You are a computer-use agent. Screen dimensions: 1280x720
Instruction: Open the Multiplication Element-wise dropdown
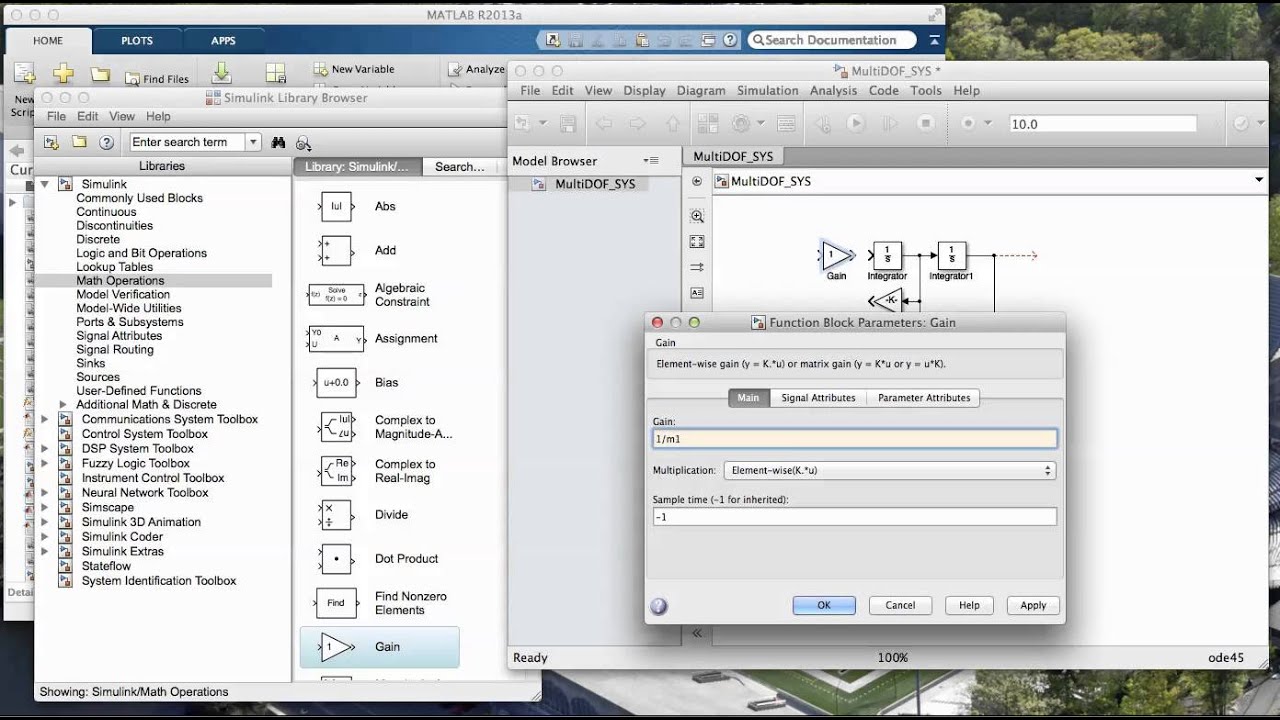[x=890, y=470]
